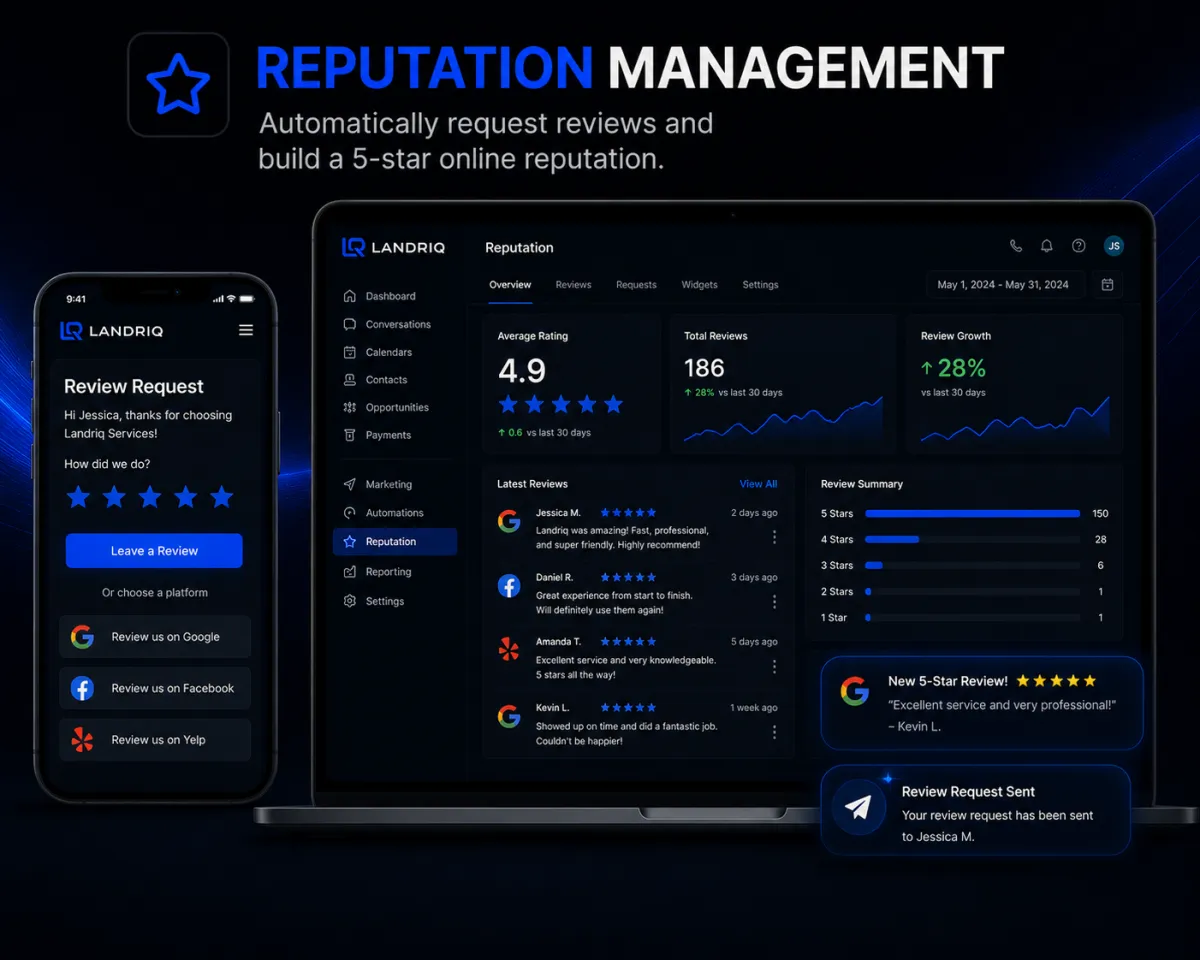Image resolution: width=1200 pixels, height=960 pixels.
Task: Switch to the Widgets tab
Action: pyautogui.click(x=699, y=285)
